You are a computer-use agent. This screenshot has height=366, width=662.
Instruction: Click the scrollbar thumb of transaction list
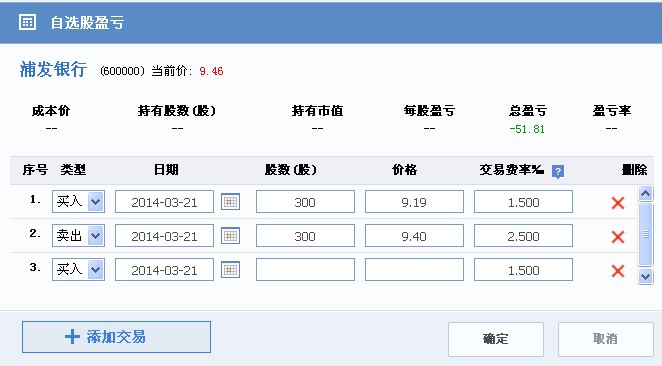tap(646, 234)
